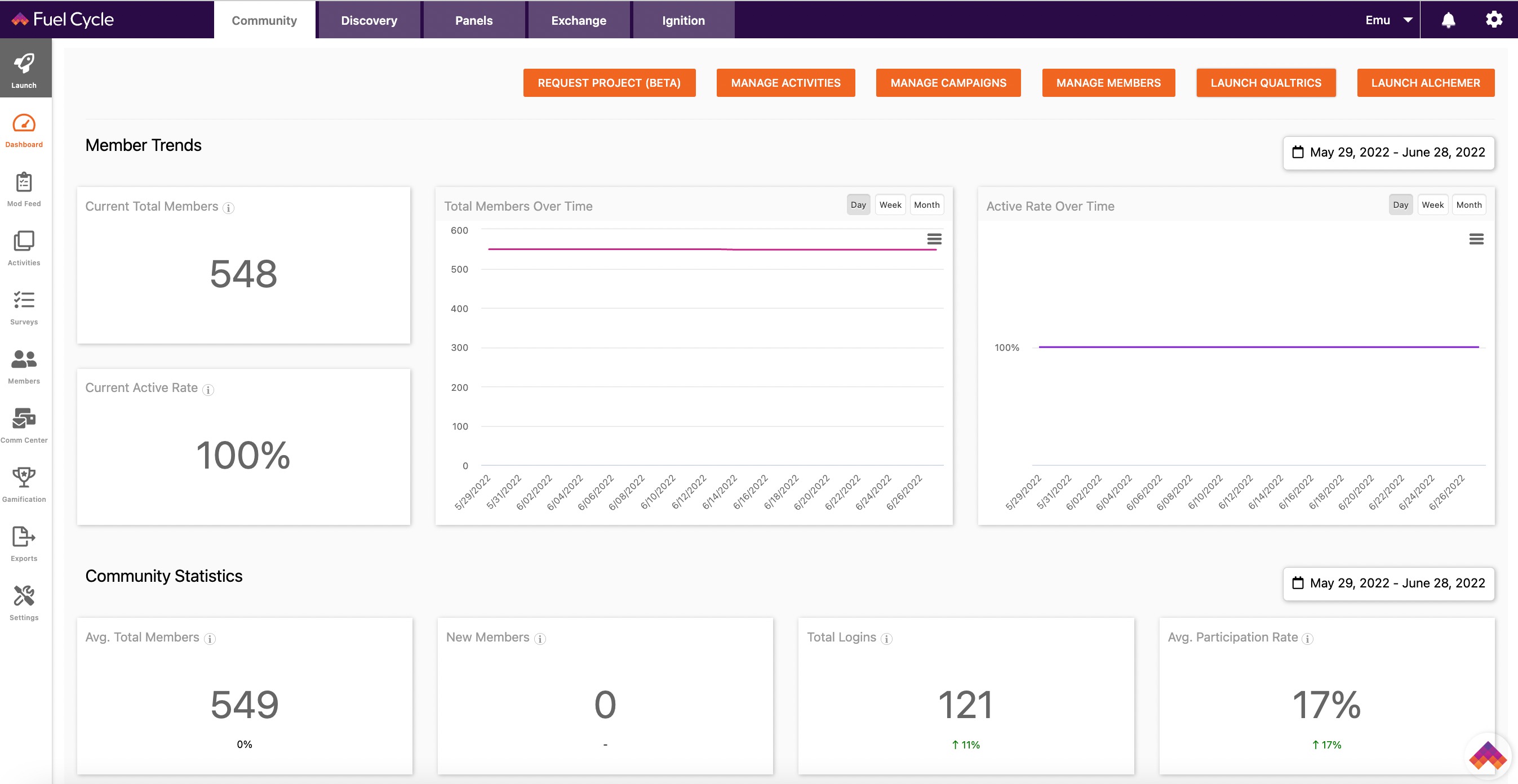This screenshot has width=1518, height=784.
Task: Switch to the Ignition tab
Action: tap(683, 20)
